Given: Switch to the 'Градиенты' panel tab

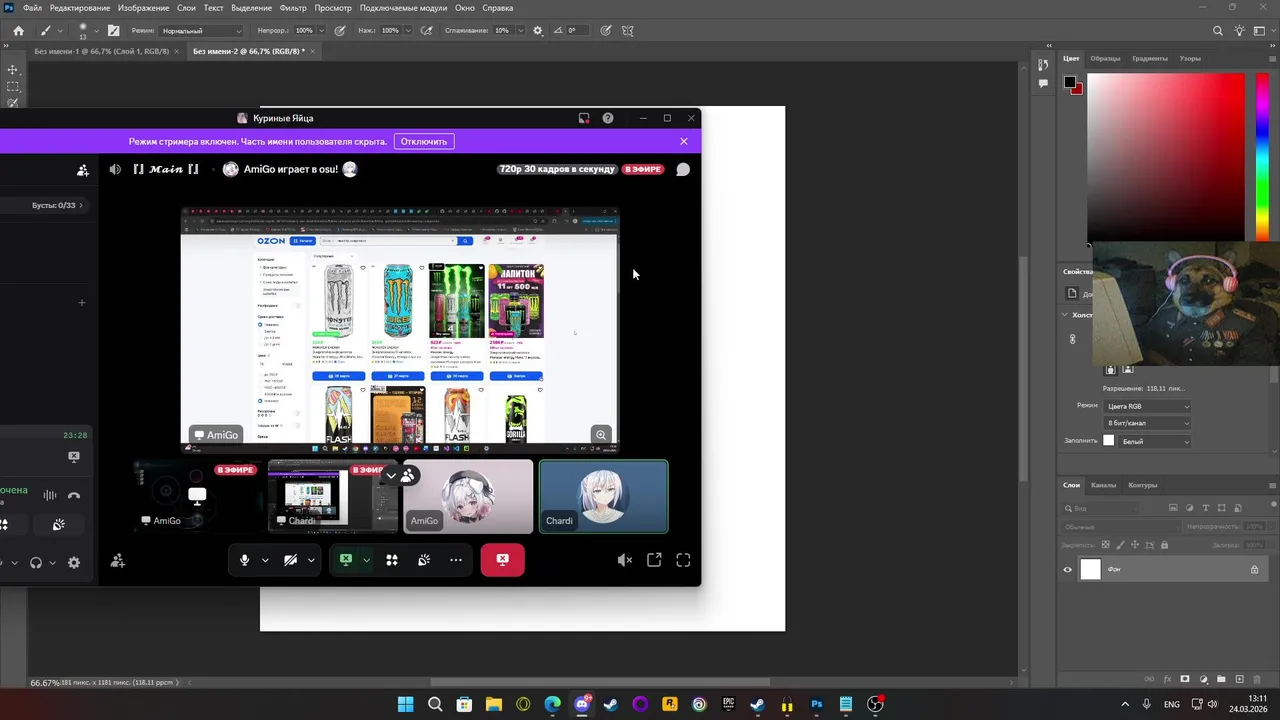Looking at the screenshot, I should [x=1150, y=58].
